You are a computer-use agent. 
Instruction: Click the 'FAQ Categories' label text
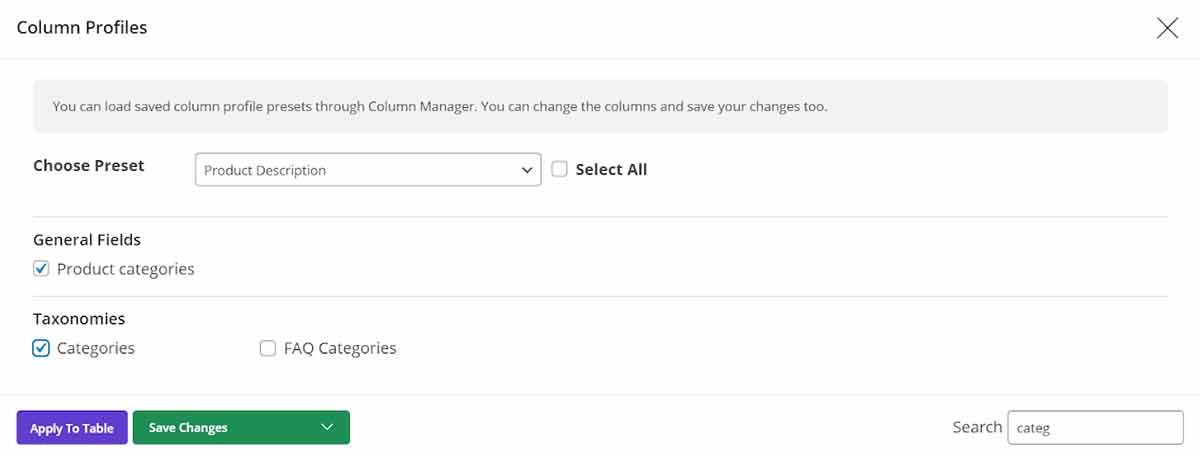click(340, 349)
